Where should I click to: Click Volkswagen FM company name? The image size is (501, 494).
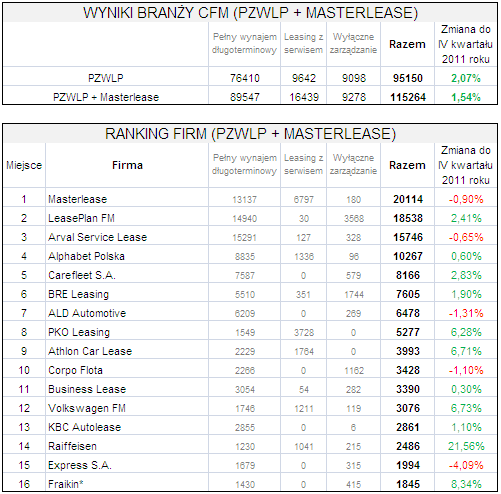click(x=87, y=408)
